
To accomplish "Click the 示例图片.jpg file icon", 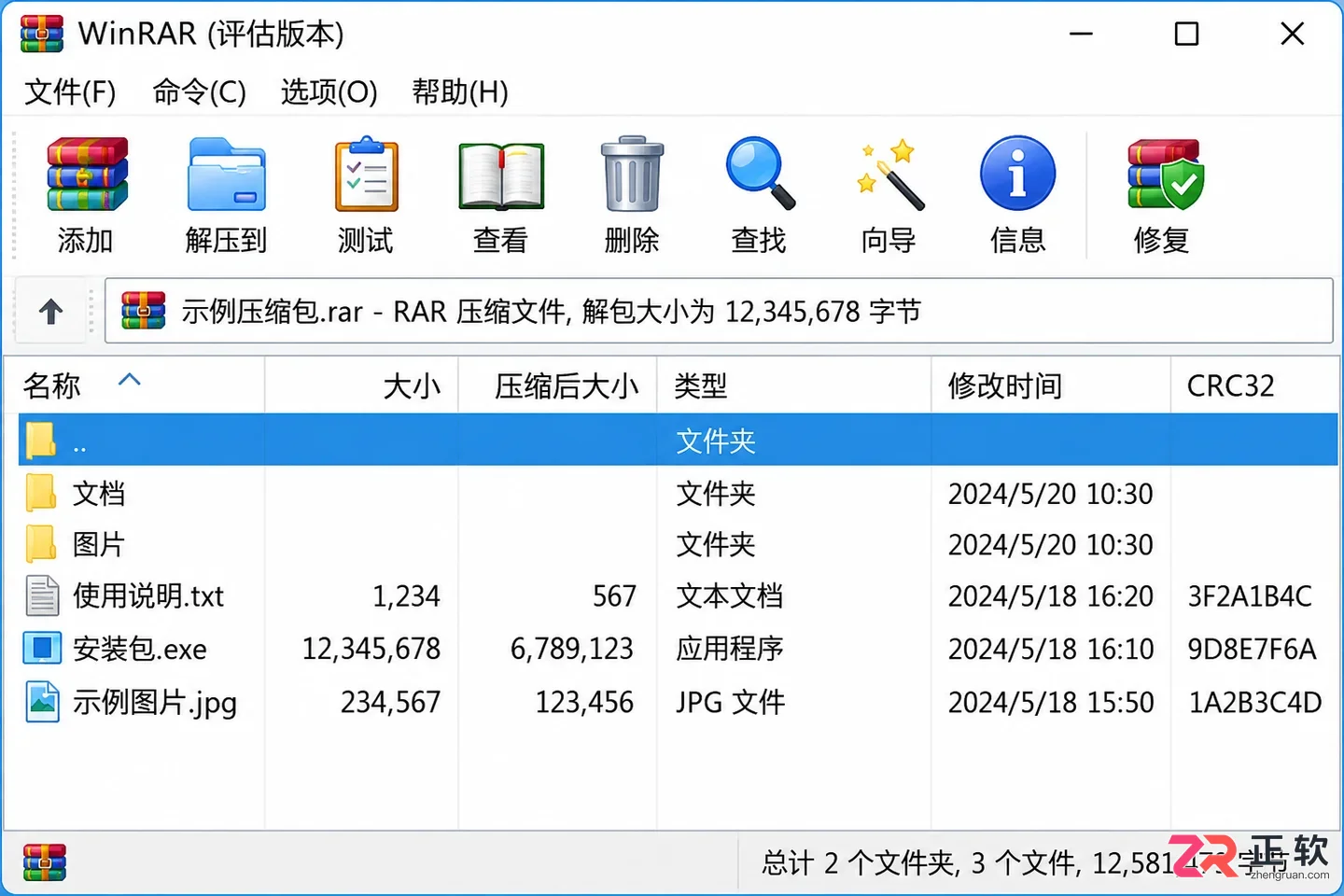I will click(43, 702).
